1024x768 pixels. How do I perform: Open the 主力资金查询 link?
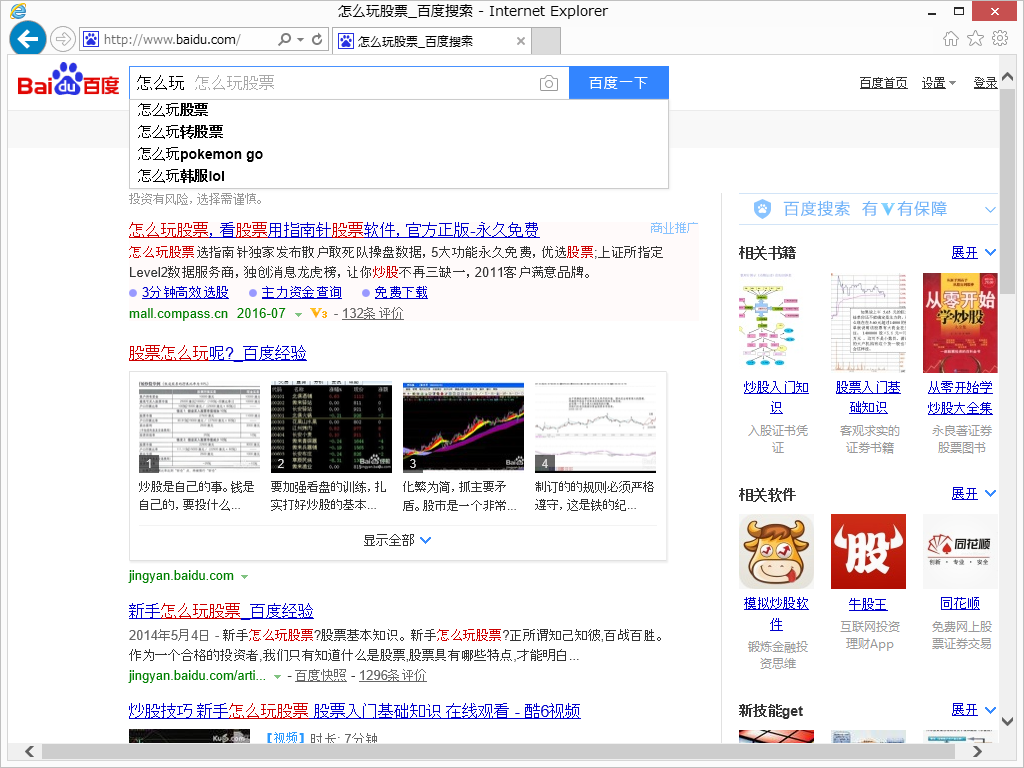point(302,293)
